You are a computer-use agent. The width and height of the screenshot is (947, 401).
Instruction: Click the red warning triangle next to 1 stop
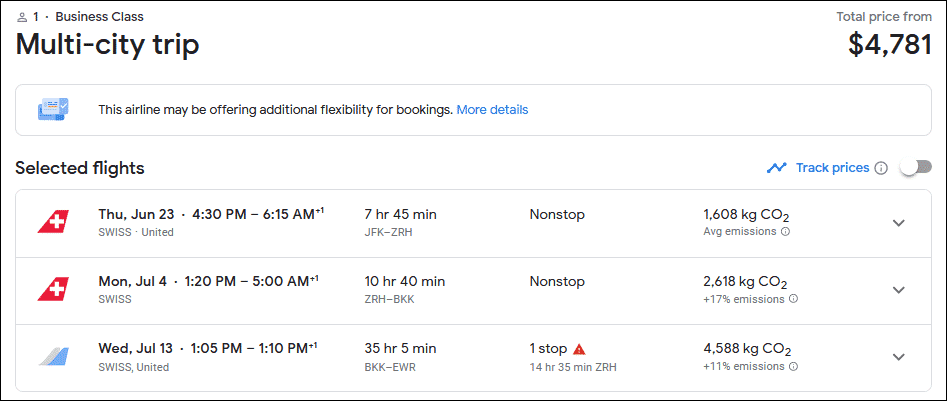(579, 349)
